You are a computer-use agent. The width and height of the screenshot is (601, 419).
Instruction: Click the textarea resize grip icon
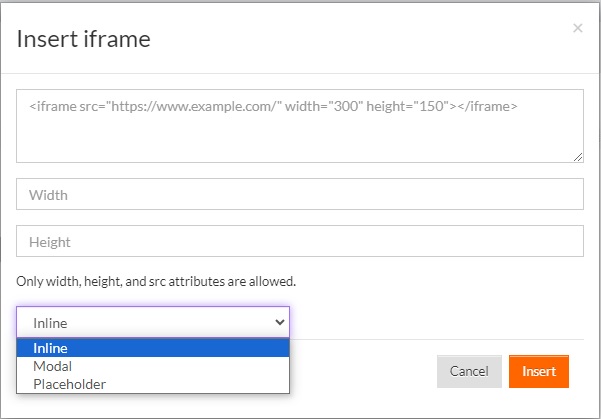click(578, 157)
